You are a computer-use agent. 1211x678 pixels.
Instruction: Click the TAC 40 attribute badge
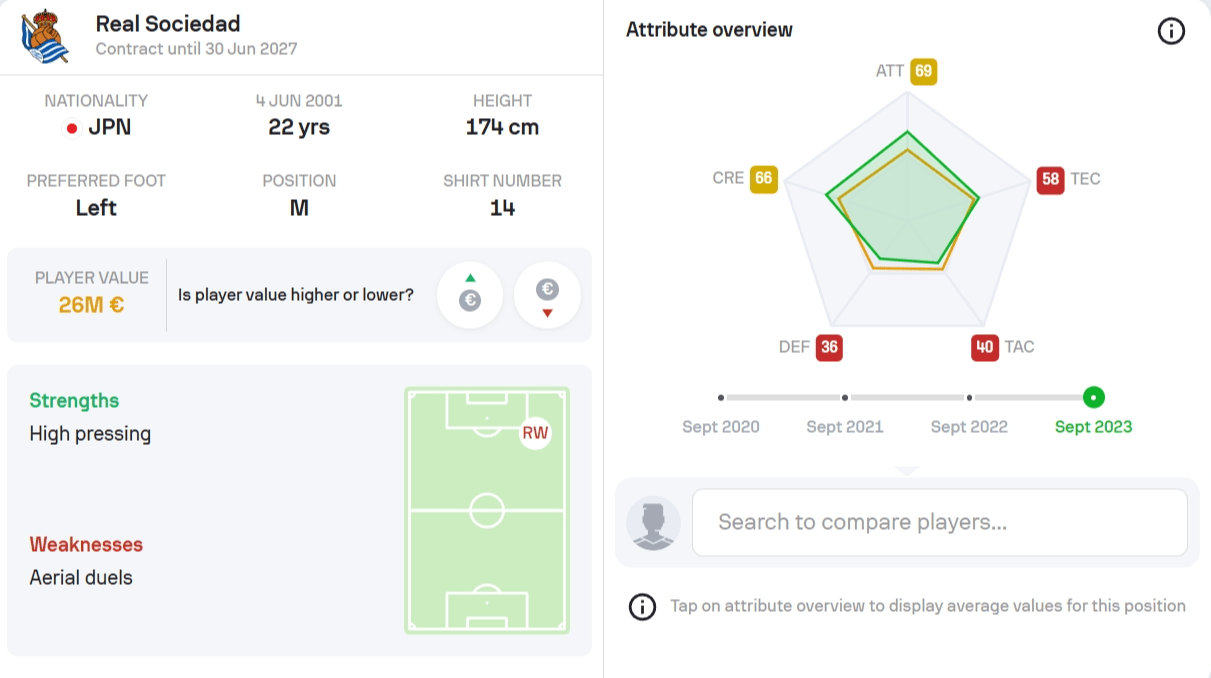[x=985, y=347]
